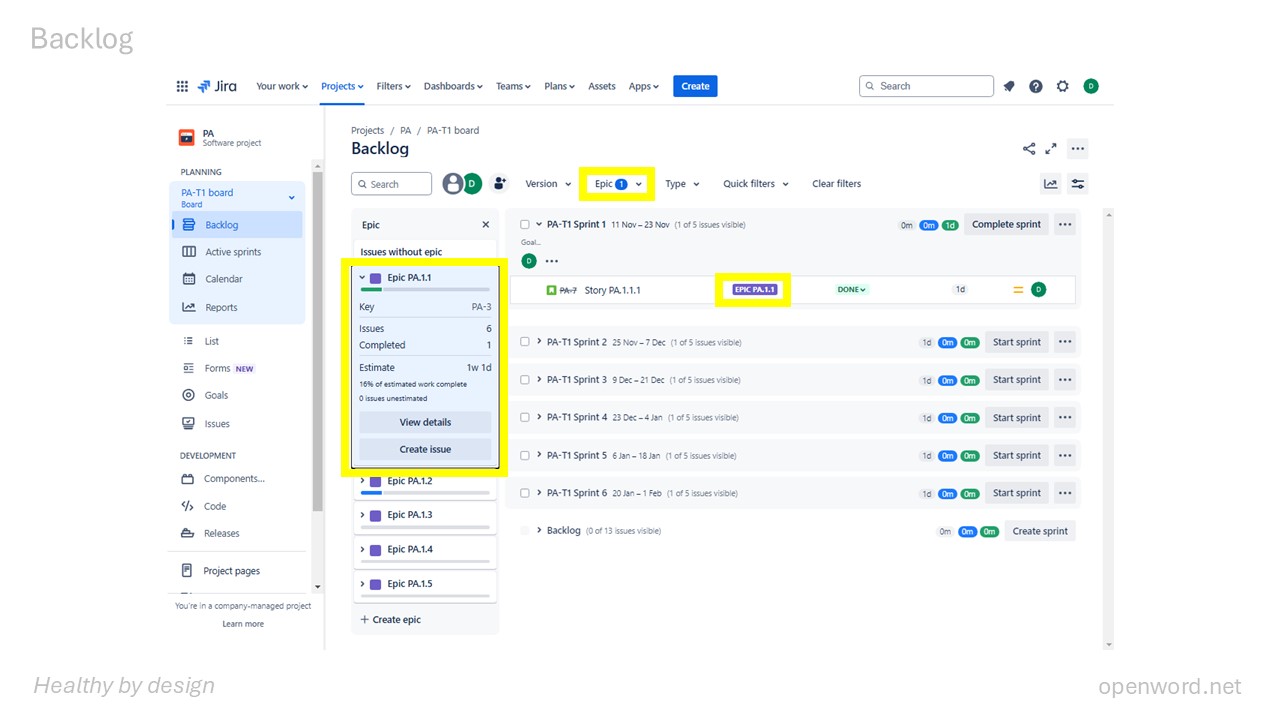This screenshot has width=1280, height=720.
Task: Click the Add people icon
Action: 500,183
